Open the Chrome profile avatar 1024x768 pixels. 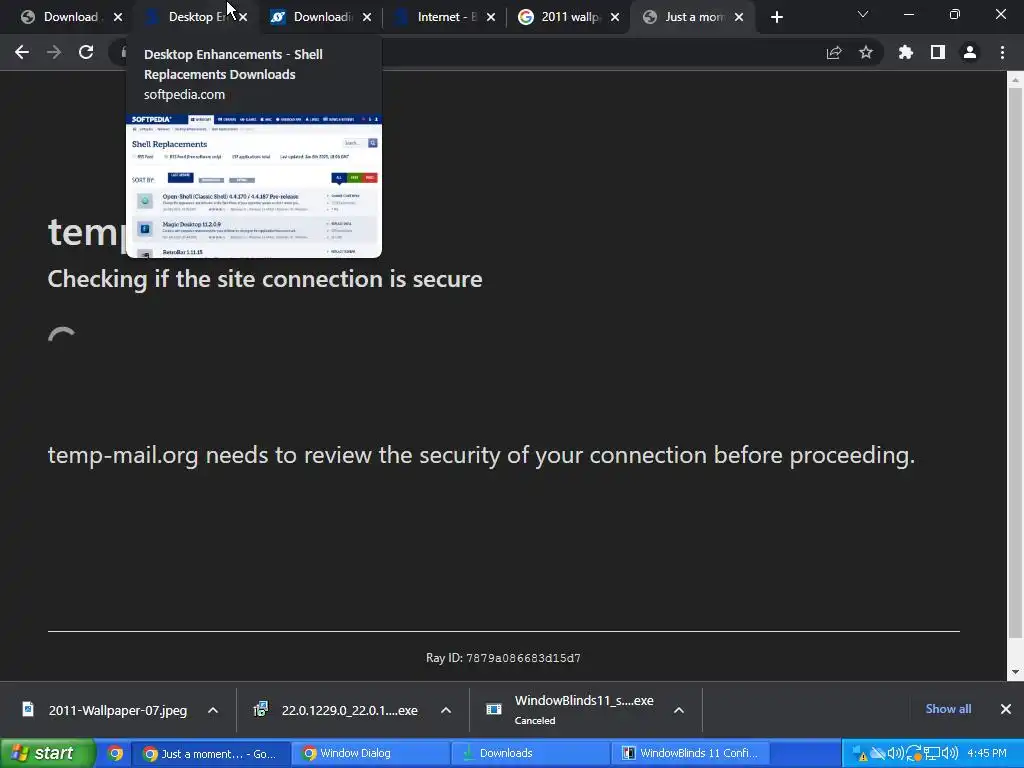[x=970, y=52]
